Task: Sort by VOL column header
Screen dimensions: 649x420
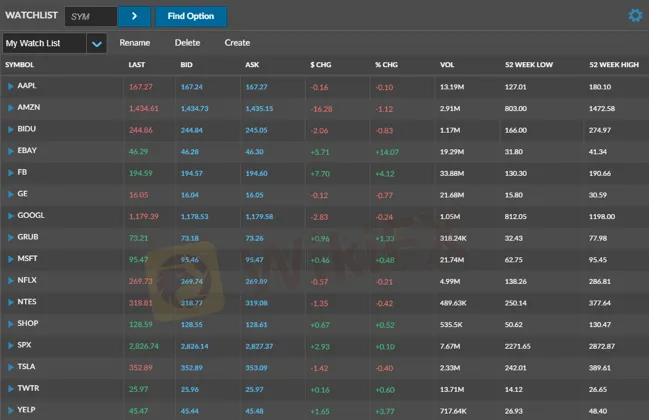Action: click(x=447, y=65)
